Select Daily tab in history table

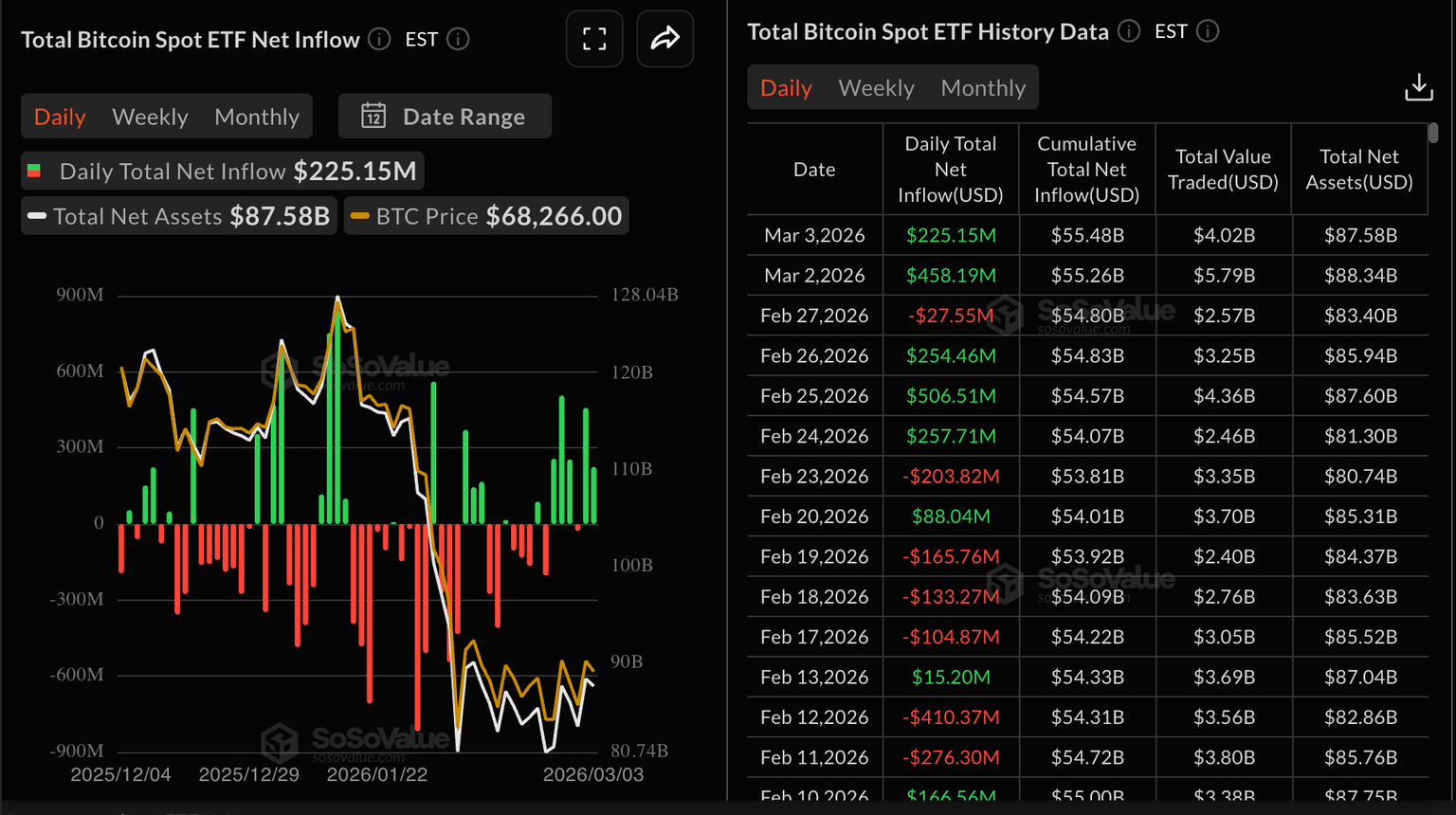(786, 88)
